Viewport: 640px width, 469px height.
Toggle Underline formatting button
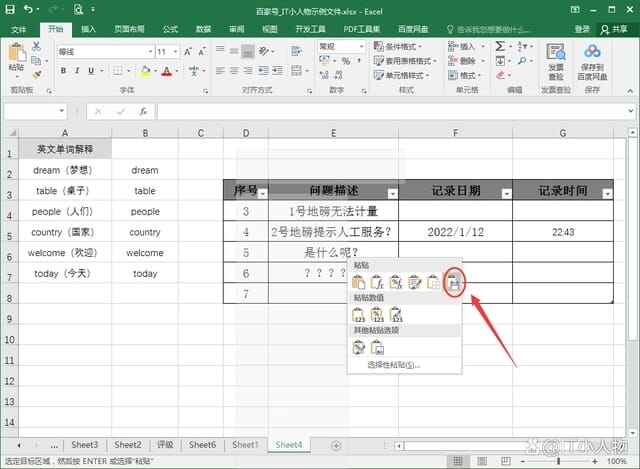tap(91, 70)
